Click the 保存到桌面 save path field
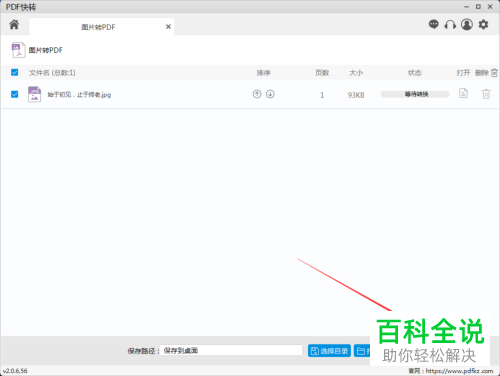Image resolution: width=500 pixels, height=376 pixels. coord(231,350)
